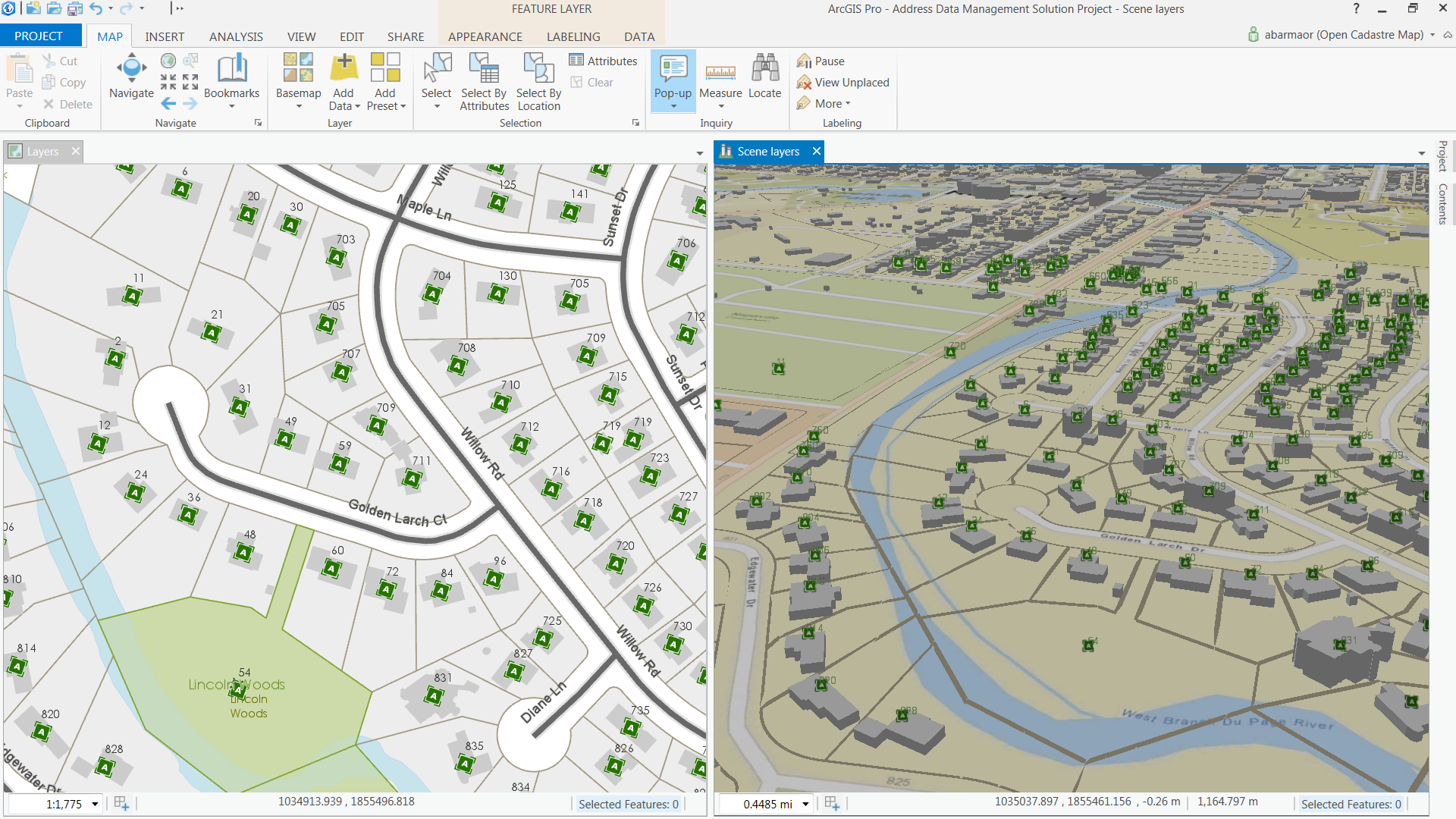Switch to the ANALYSIS ribbon tab

pyautogui.click(x=236, y=36)
